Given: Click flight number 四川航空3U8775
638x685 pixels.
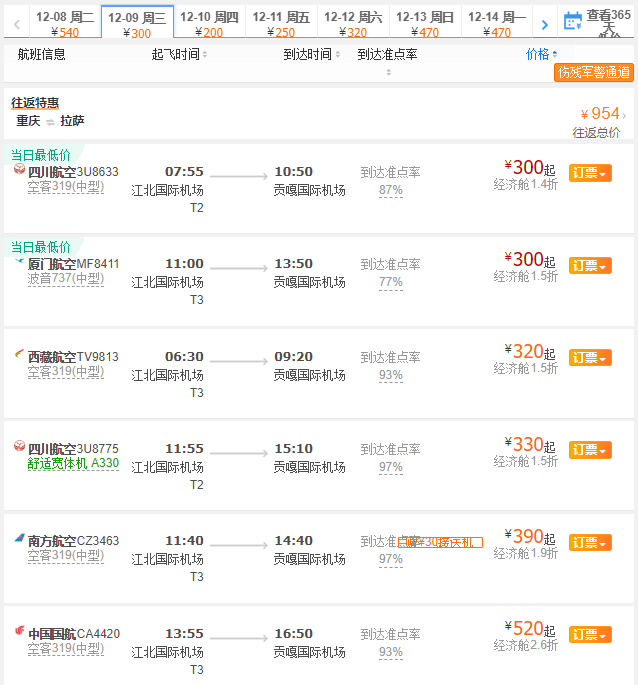Looking at the screenshot, I should [x=73, y=449].
